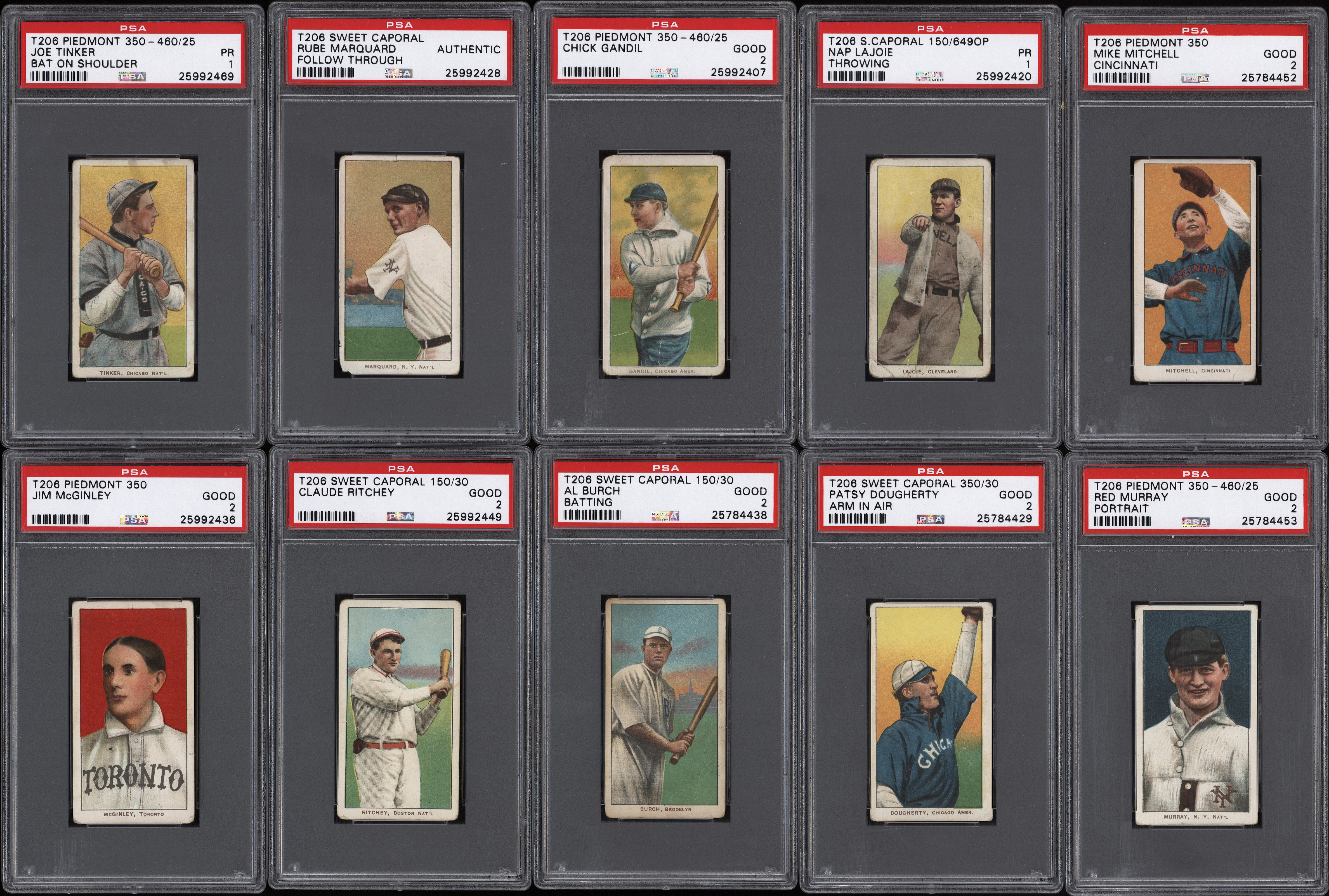Click the text 'NAP LAJOIE'
Viewport: 1329px width, 896px height.
860,53
